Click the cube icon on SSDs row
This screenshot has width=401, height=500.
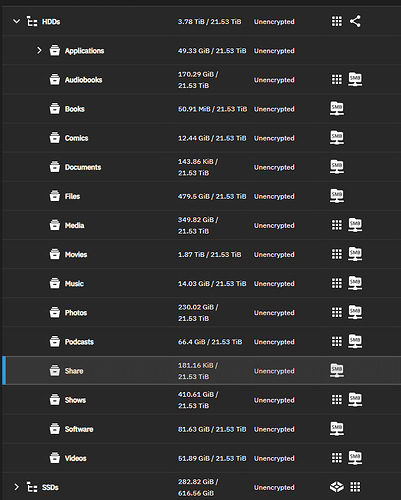coord(337,487)
